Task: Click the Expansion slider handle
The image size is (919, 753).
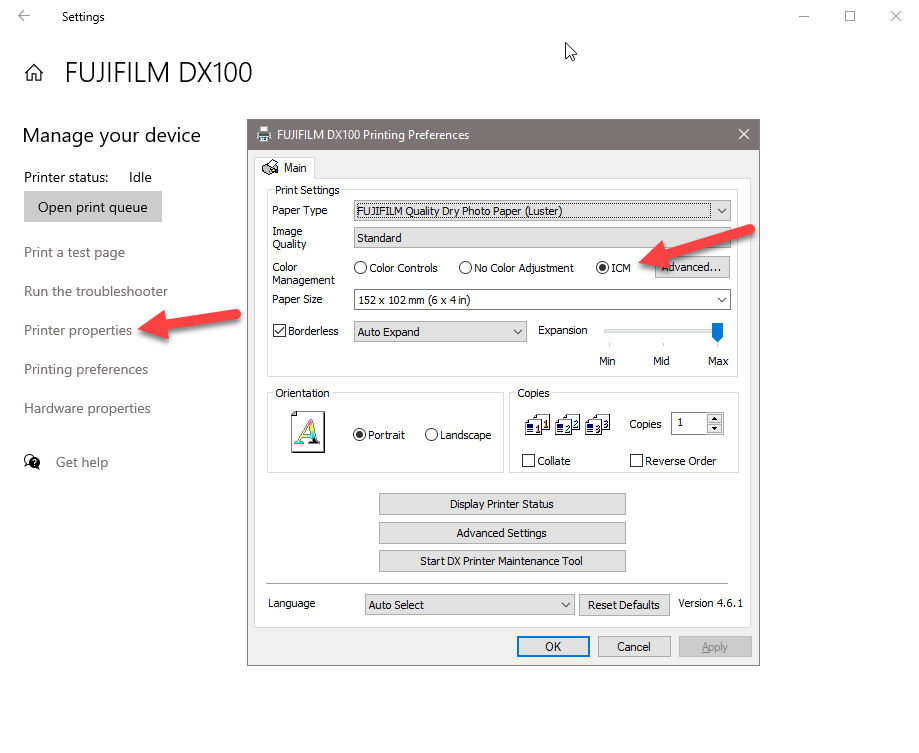Action: [x=717, y=332]
